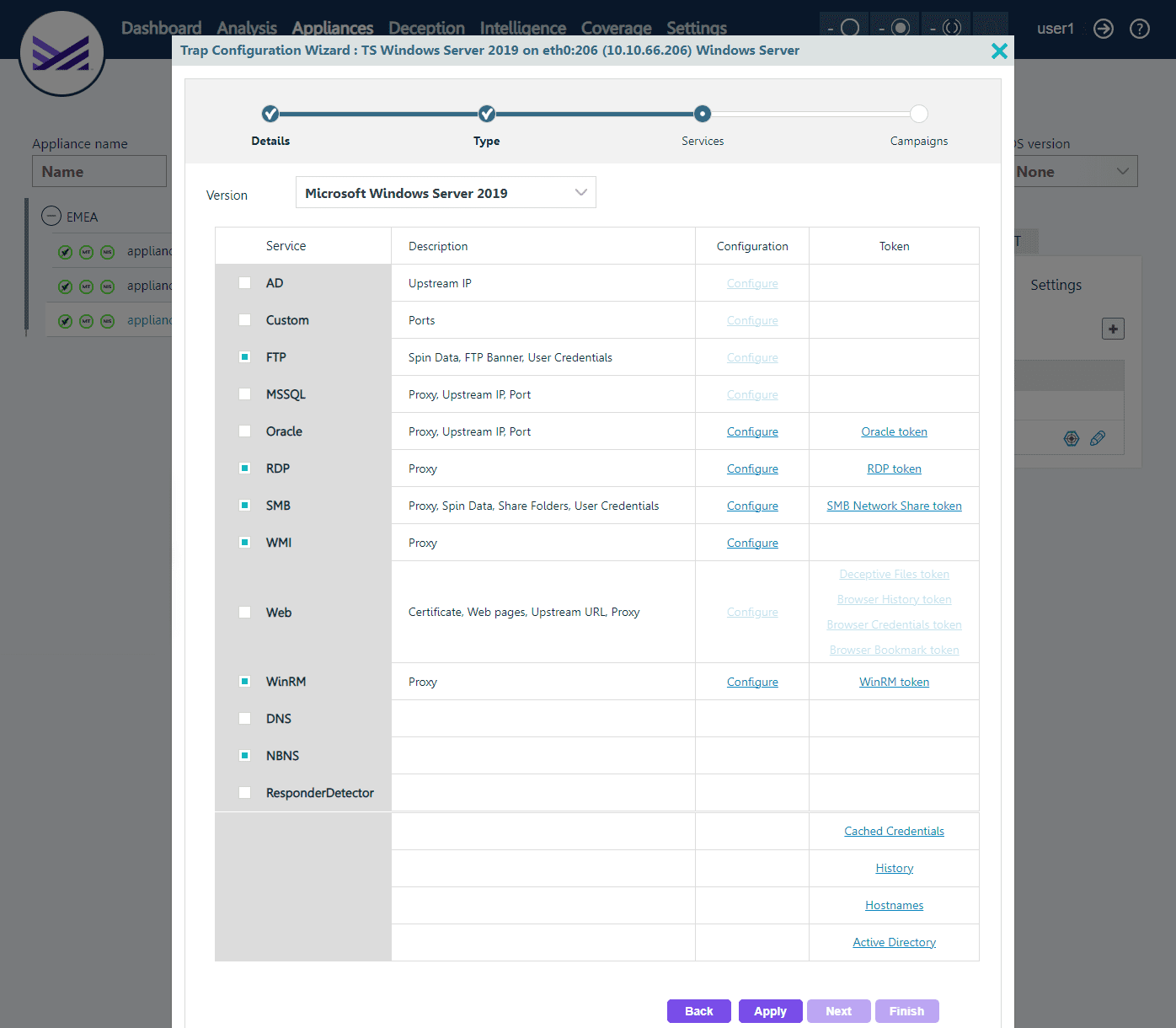The image size is (1176, 1028).
Task: Click Configure in the WinRM row
Action: 752,682
